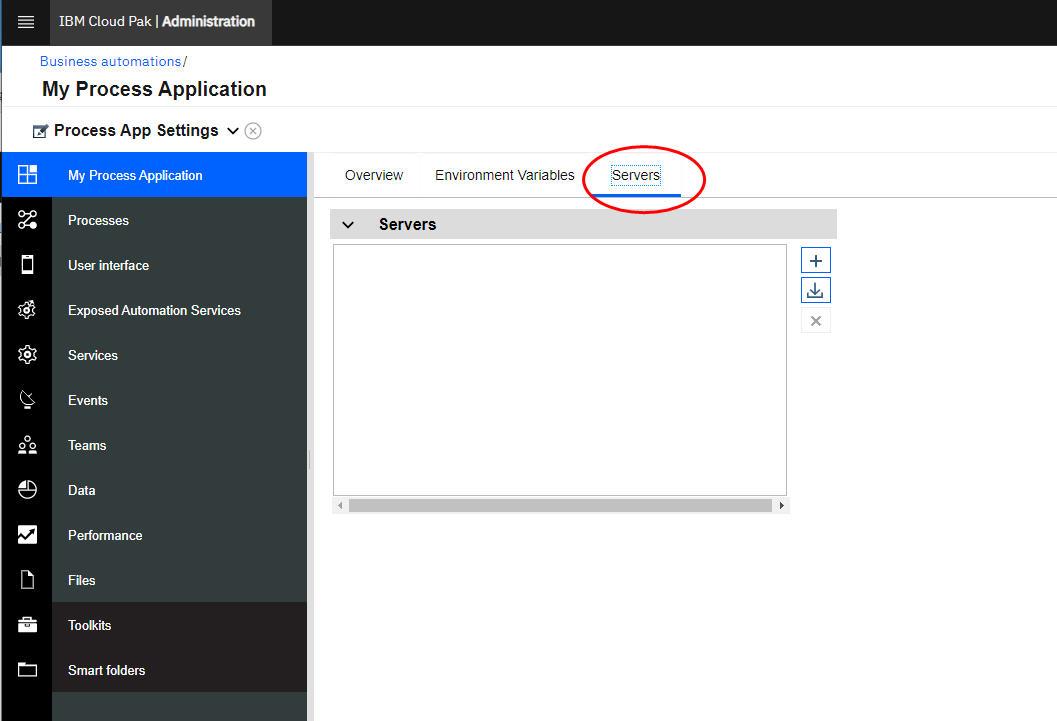1057x721 pixels.
Task: Switch to the Overview tab
Action: click(373, 174)
